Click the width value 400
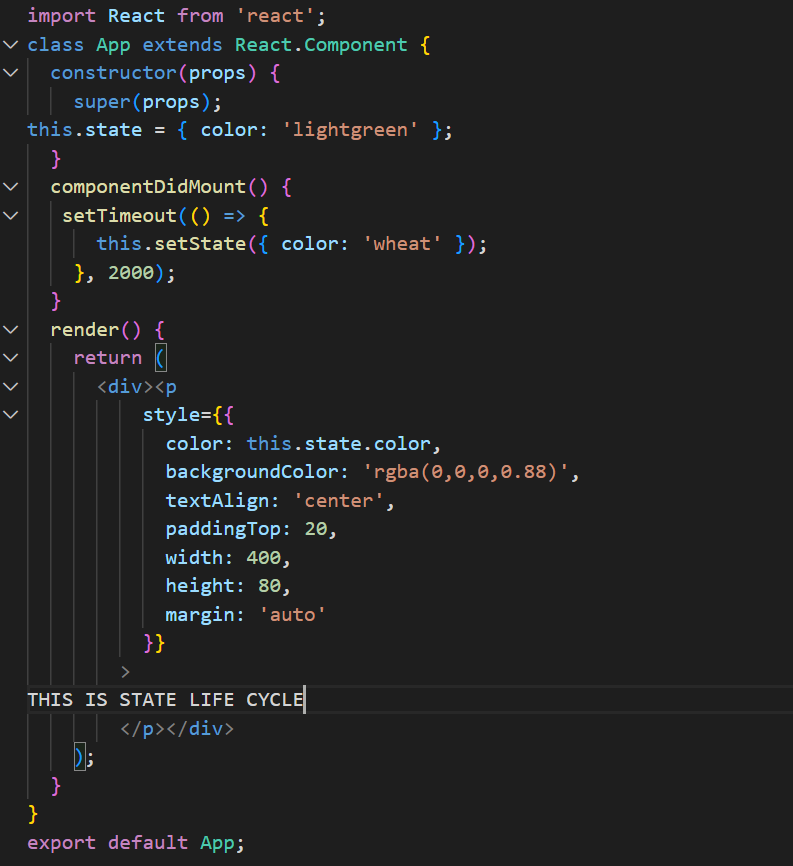The image size is (793, 866). point(263,558)
